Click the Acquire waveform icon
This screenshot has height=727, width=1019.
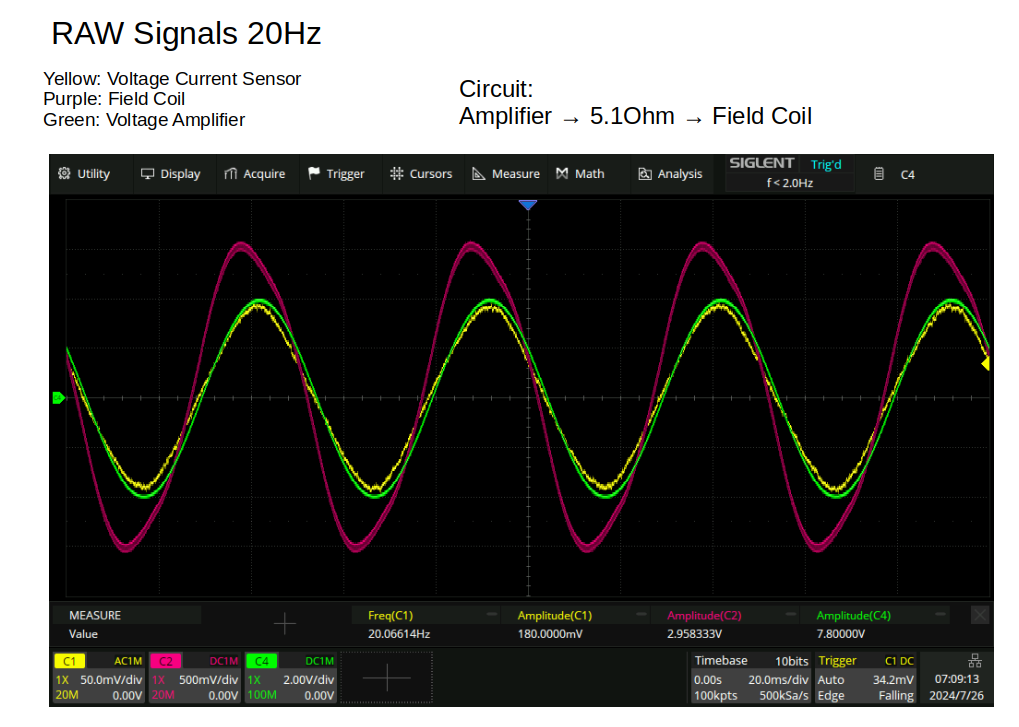click(x=231, y=173)
